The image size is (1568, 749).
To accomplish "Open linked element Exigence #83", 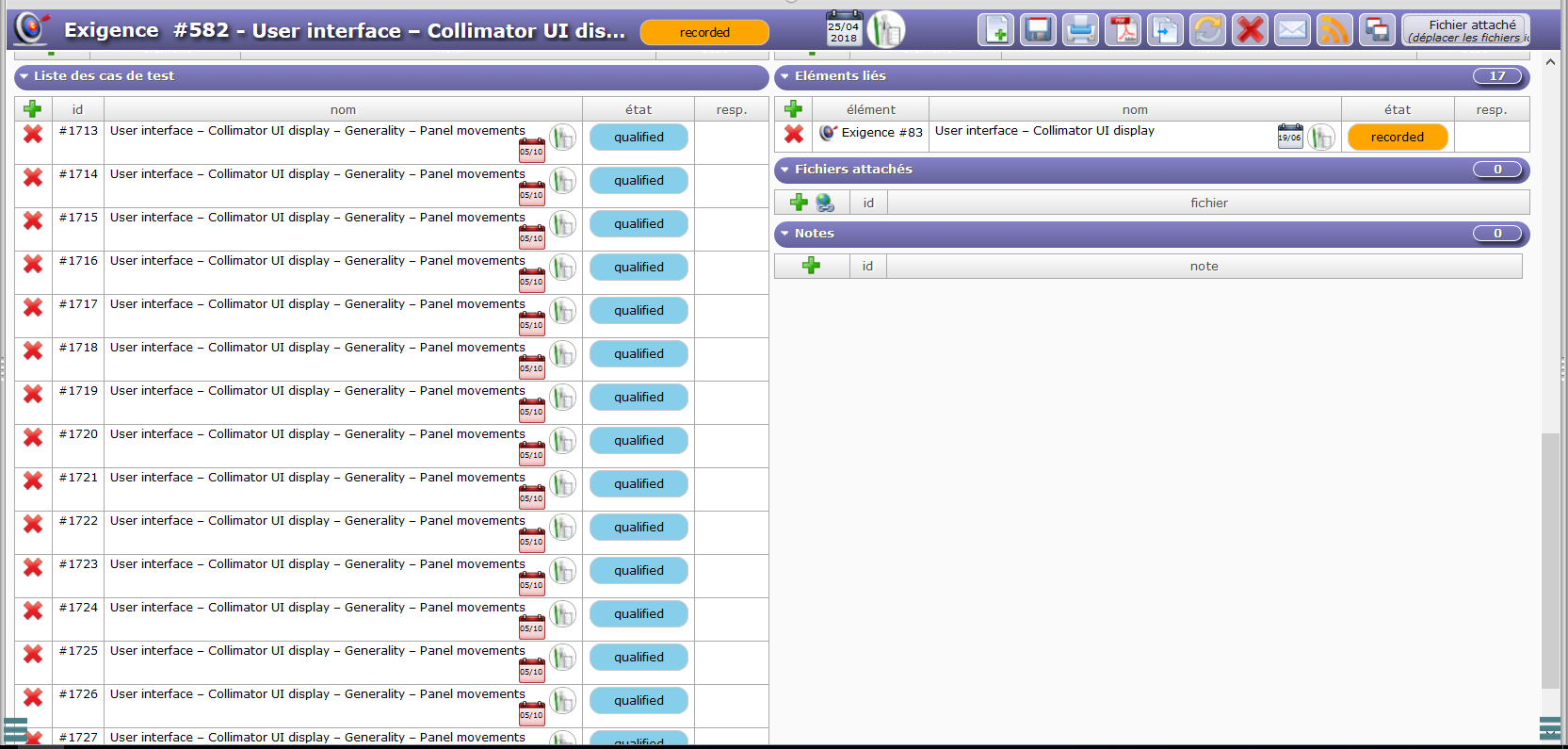I will [881, 133].
